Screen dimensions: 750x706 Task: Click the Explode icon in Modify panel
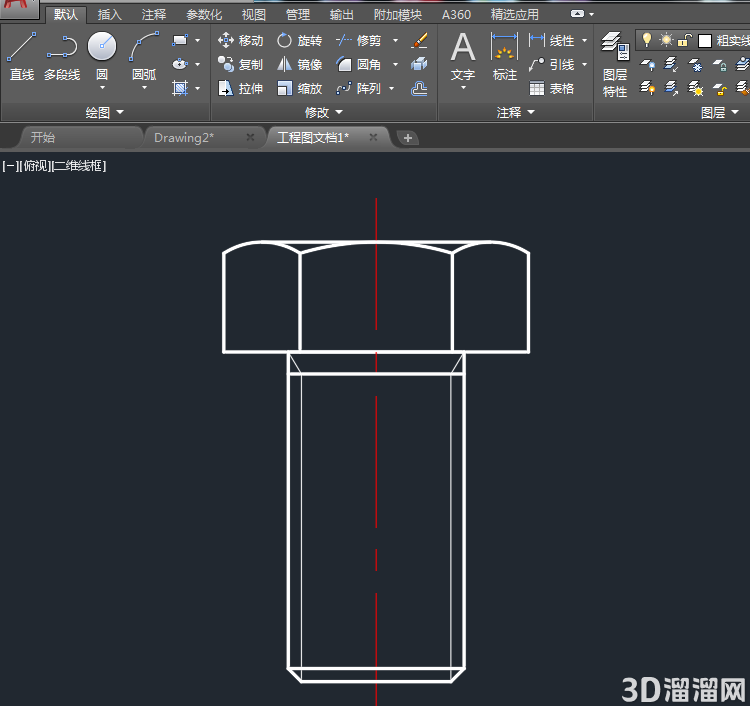click(x=419, y=64)
